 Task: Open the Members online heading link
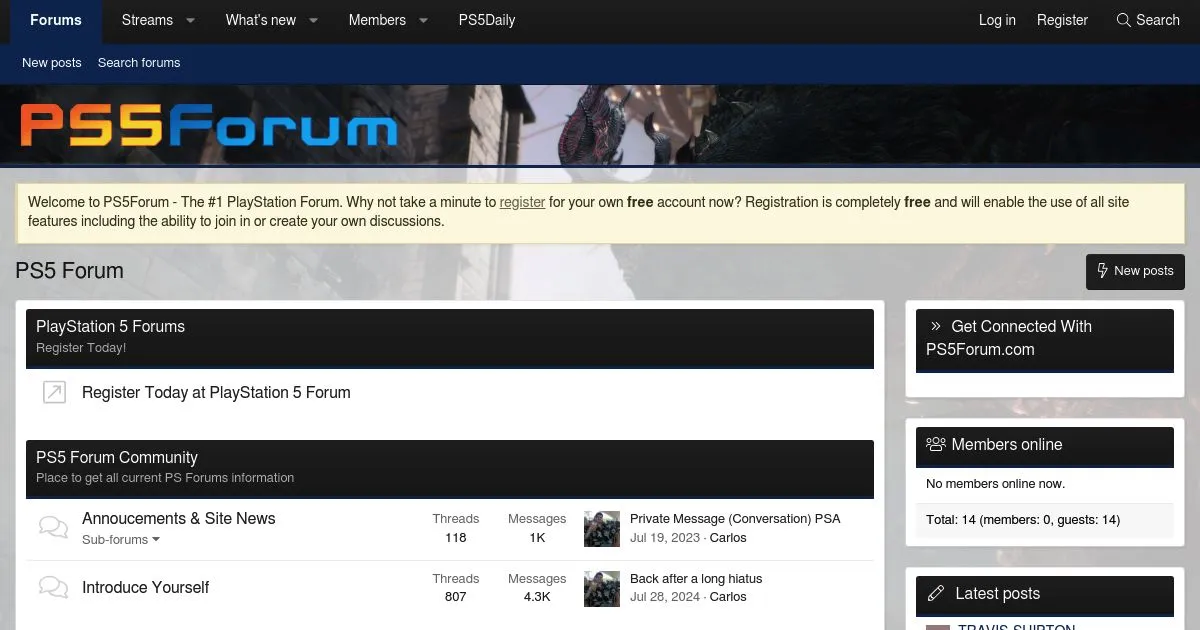1007,444
